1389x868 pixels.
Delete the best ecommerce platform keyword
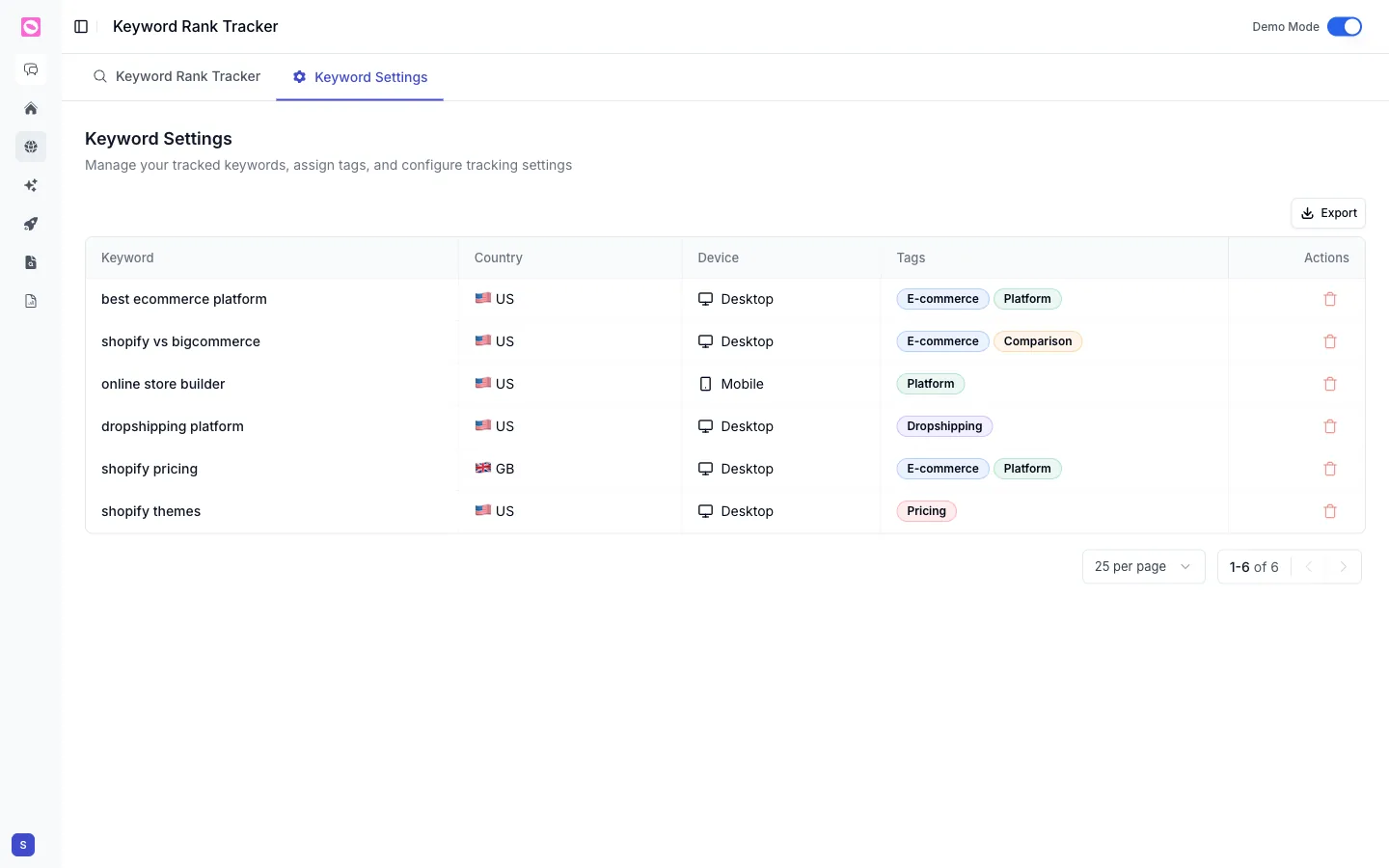coord(1330,299)
